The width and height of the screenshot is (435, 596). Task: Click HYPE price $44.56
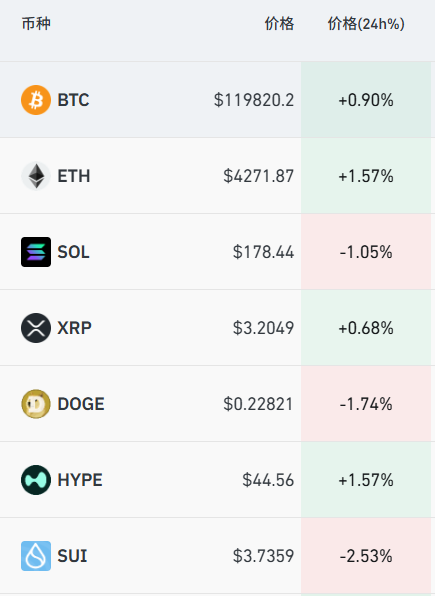[x=268, y=480]
